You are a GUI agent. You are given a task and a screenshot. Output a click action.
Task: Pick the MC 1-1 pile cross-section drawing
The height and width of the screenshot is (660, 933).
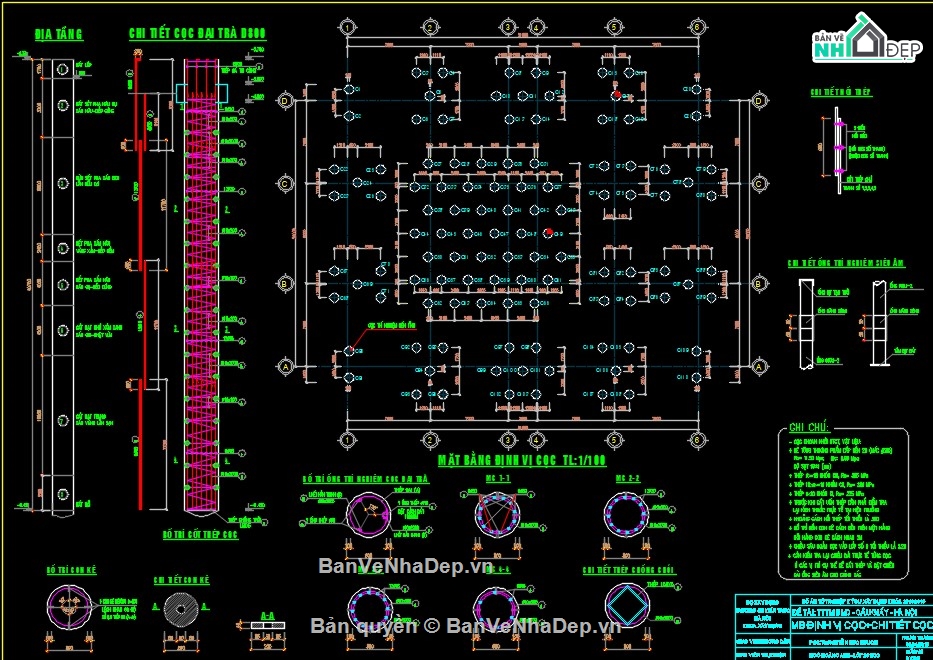coord(497,514)
